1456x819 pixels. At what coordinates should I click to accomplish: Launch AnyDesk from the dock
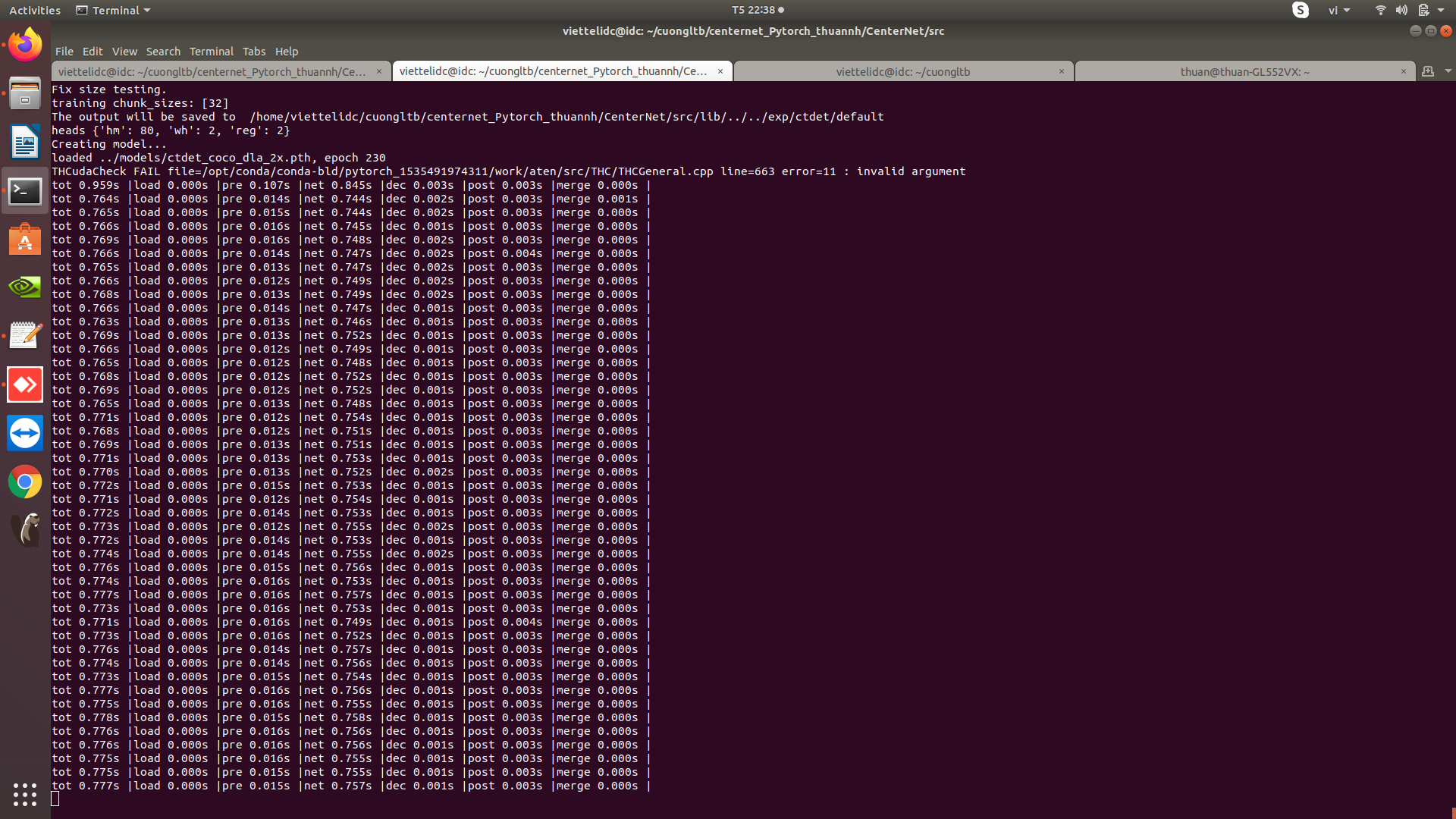coord(25,384)
